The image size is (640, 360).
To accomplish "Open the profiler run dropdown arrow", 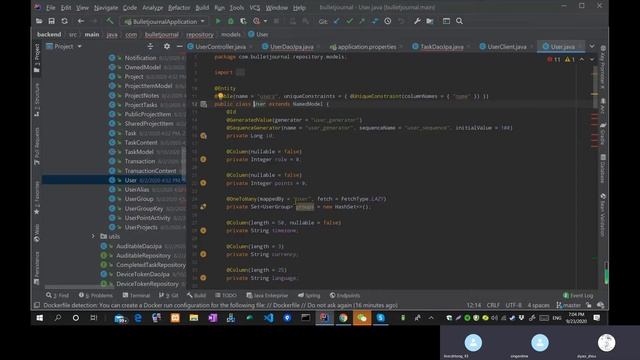I will point(265,21).
